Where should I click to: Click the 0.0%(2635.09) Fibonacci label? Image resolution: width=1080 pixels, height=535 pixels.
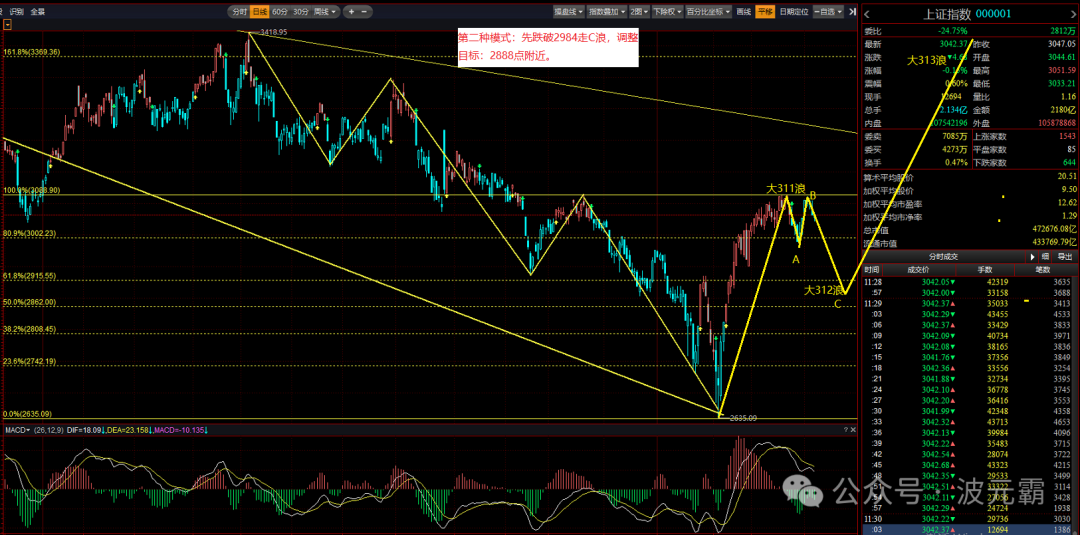tap(28, 414)
